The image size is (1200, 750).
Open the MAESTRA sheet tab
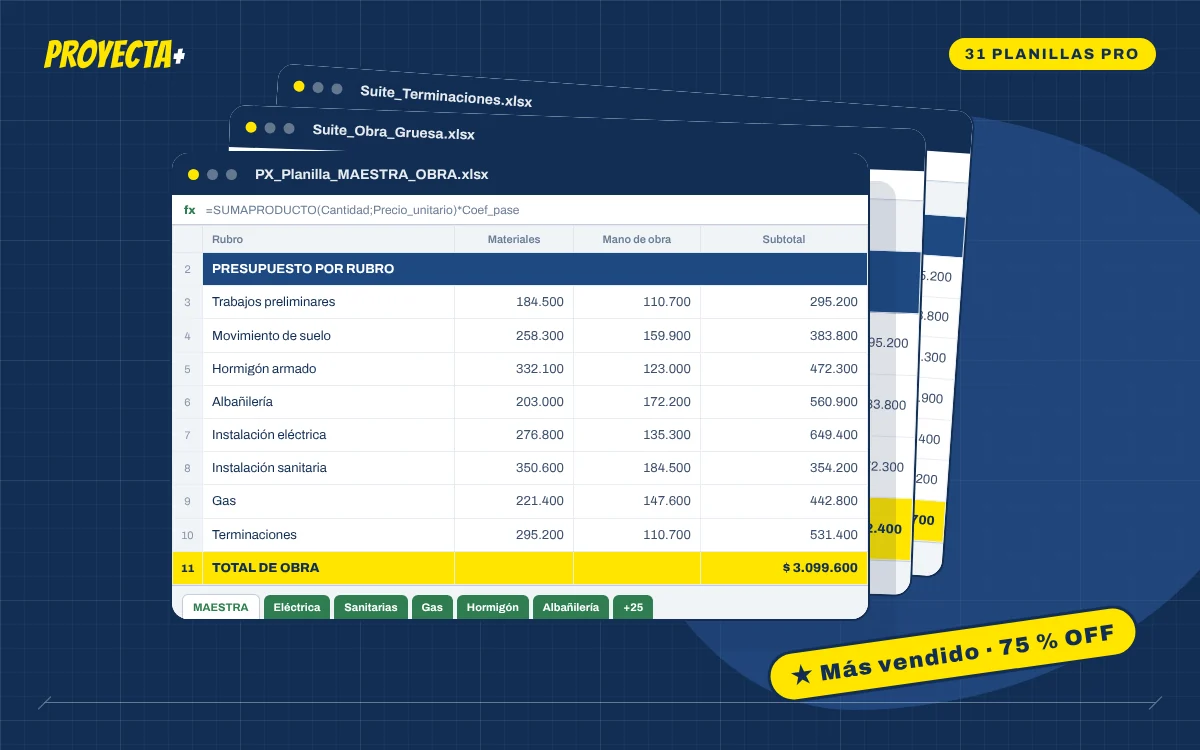(220, 607)
